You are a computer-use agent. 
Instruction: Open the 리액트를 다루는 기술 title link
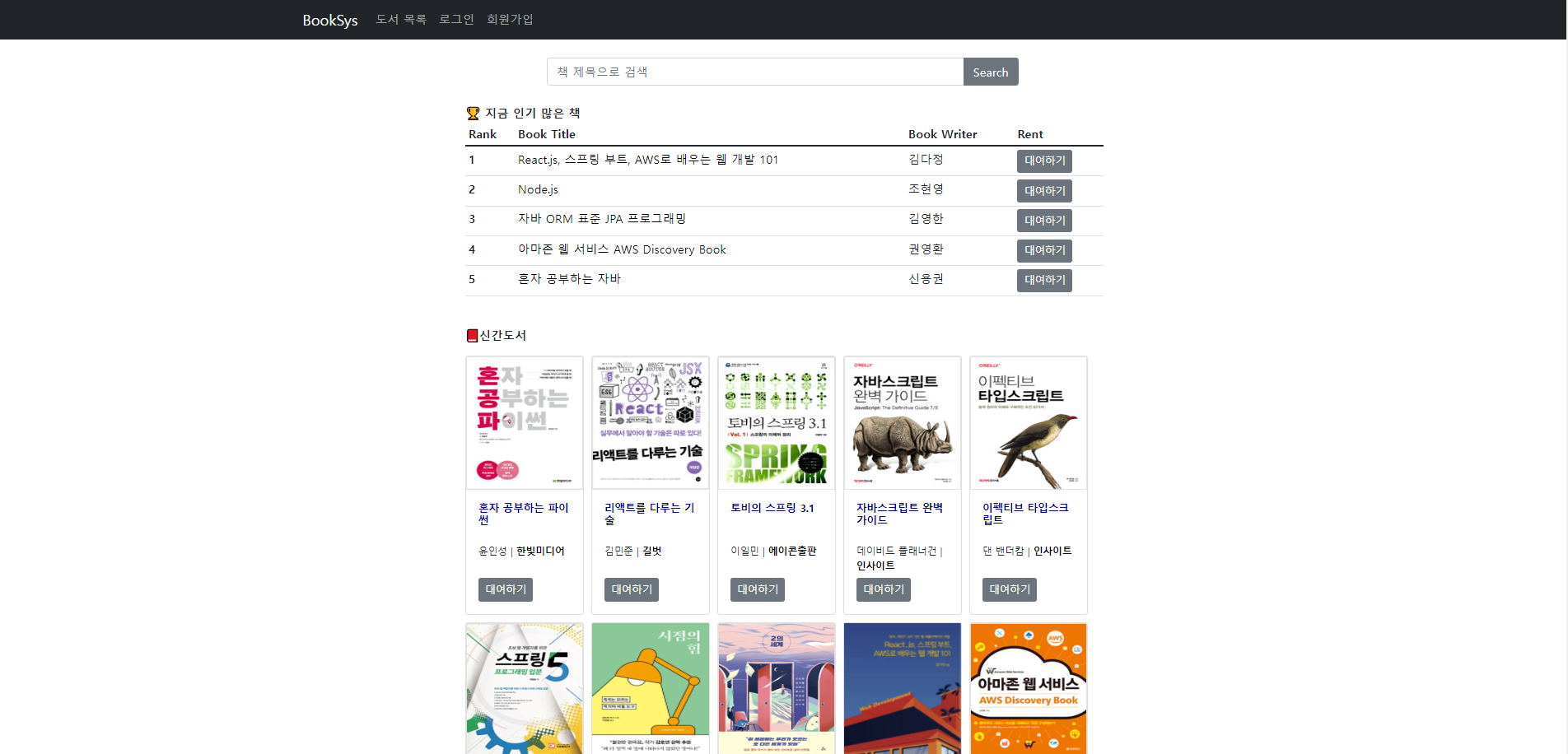point(650,514)
